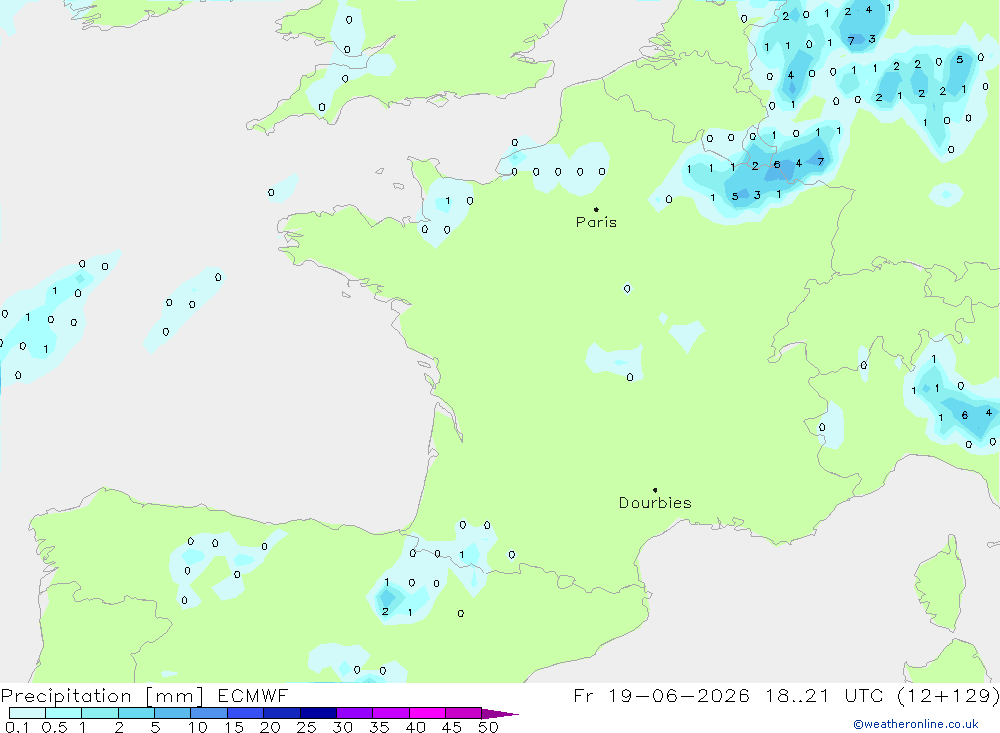Click the 'ECMWF' model label
Image resolution: width=1000 pixels, height=733 pixels.
[x=253, y=696]
